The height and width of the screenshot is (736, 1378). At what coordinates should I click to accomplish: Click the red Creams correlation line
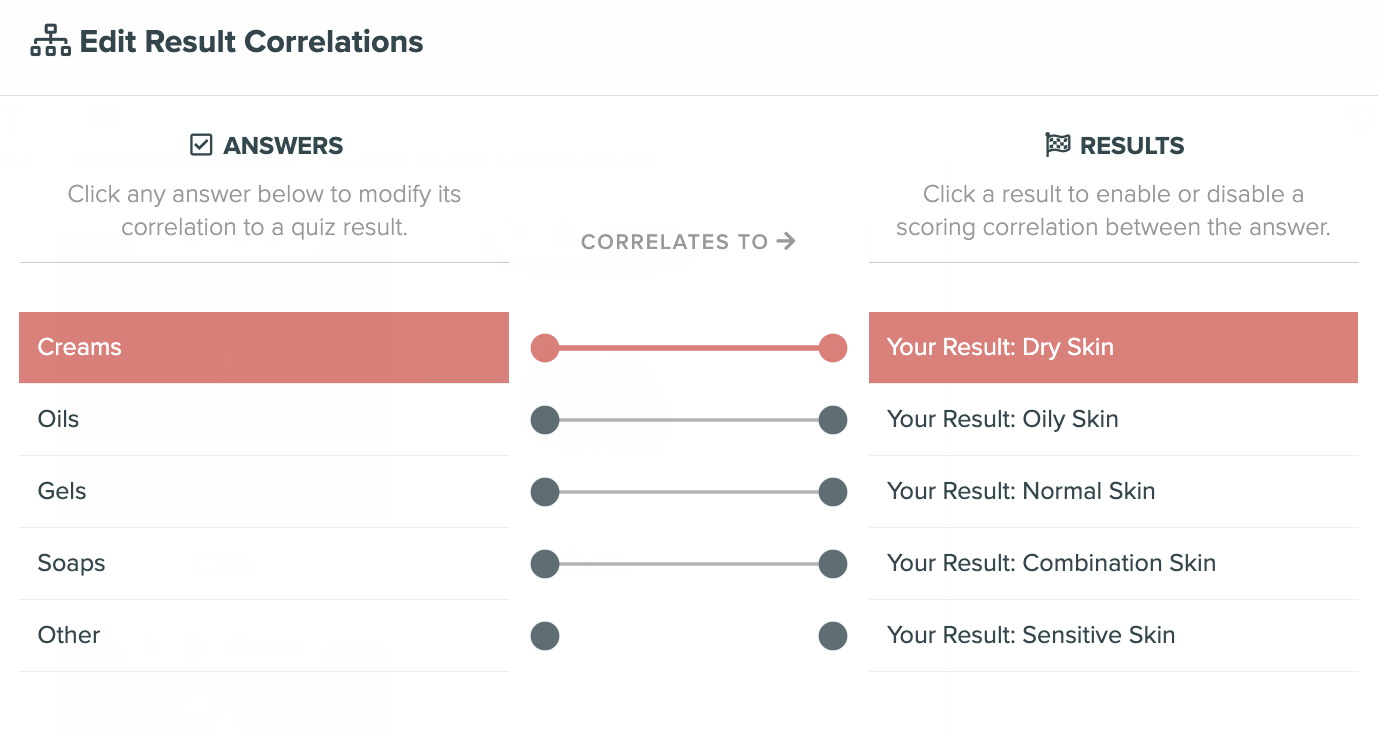(x=689, y=348)
